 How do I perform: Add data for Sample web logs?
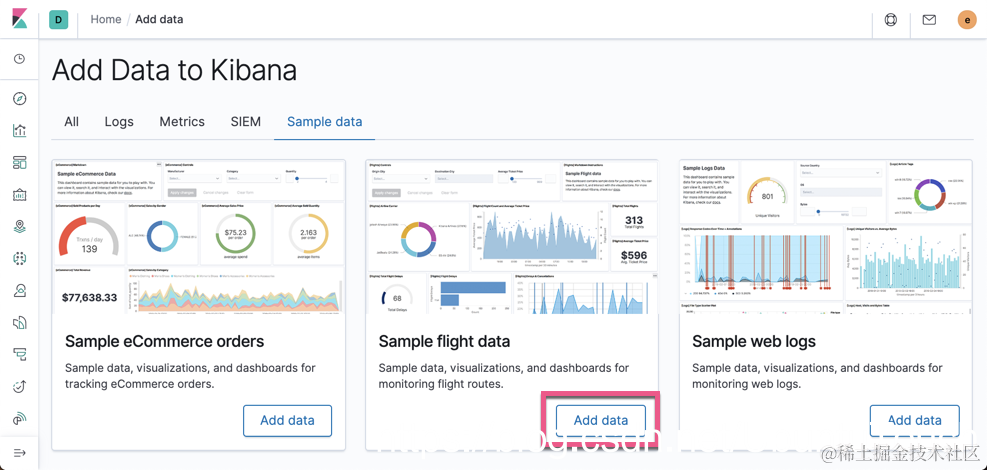915,420
